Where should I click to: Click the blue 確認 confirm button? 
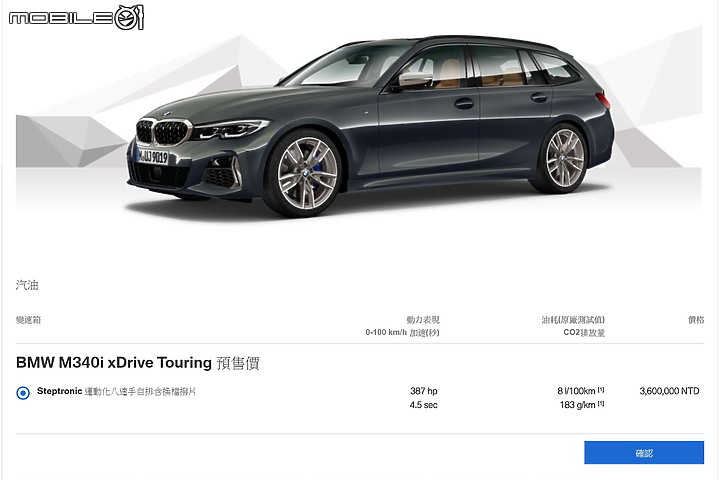click(644, 452)
